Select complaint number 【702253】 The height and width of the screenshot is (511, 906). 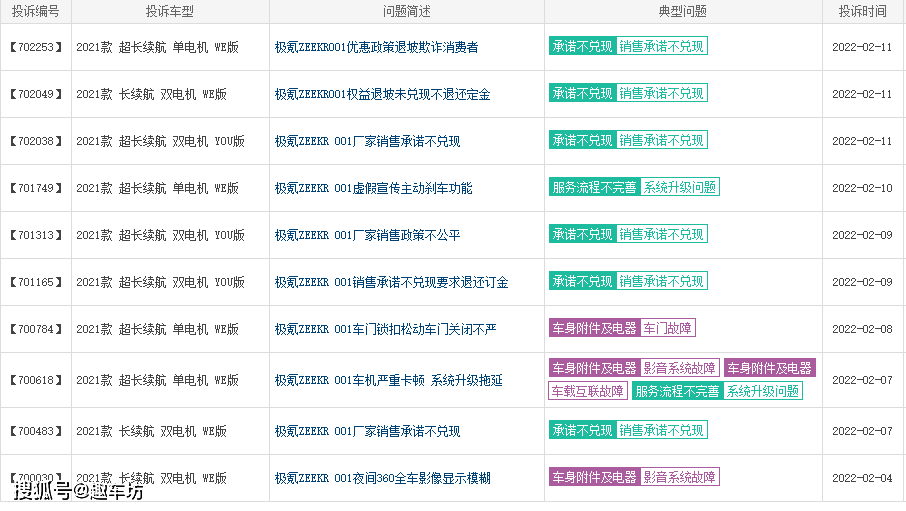point(36,47)
